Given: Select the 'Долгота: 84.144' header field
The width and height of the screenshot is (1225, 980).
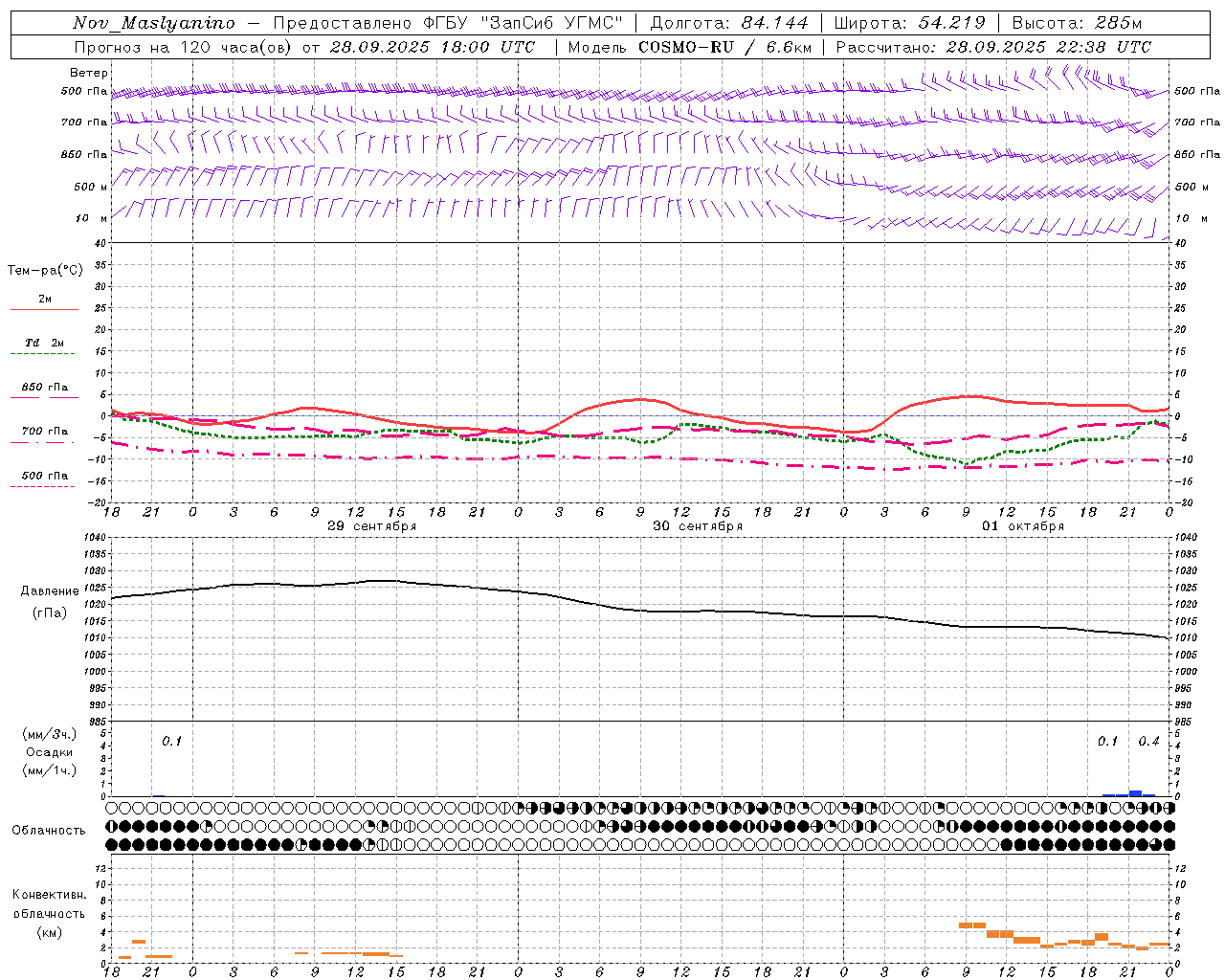Looking at the screenshot, I should click(729, 23).
